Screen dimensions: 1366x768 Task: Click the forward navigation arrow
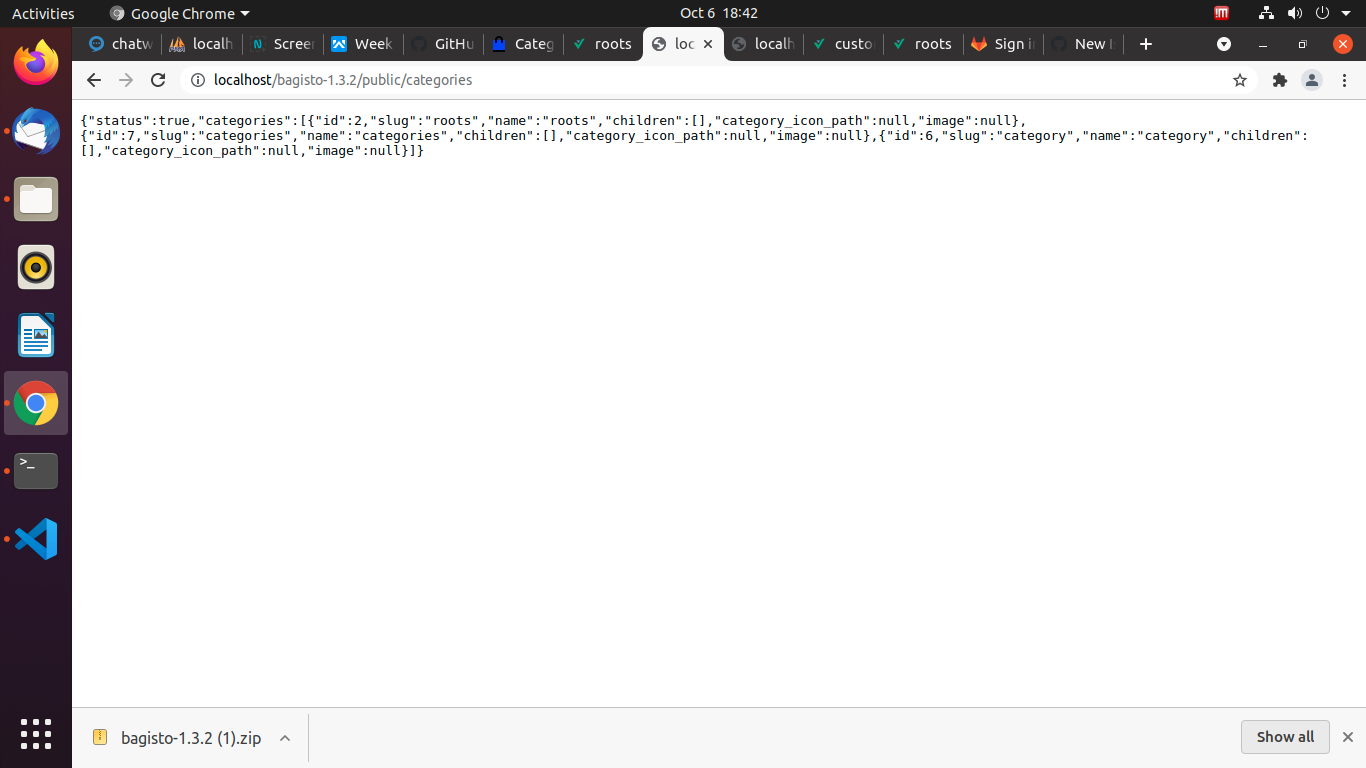click(126, 80)
